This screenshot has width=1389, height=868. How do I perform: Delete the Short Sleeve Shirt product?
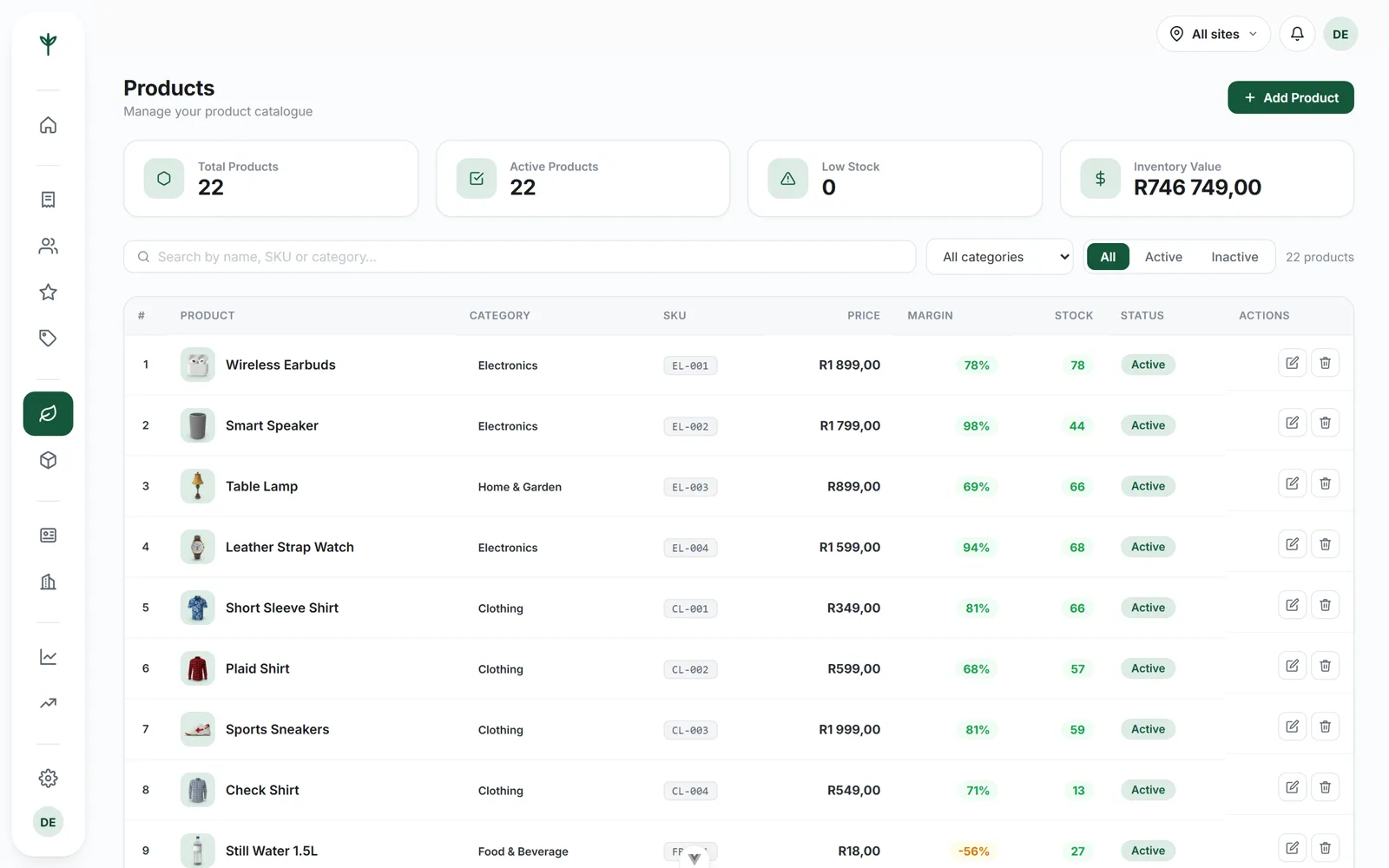click(1325, 605)
